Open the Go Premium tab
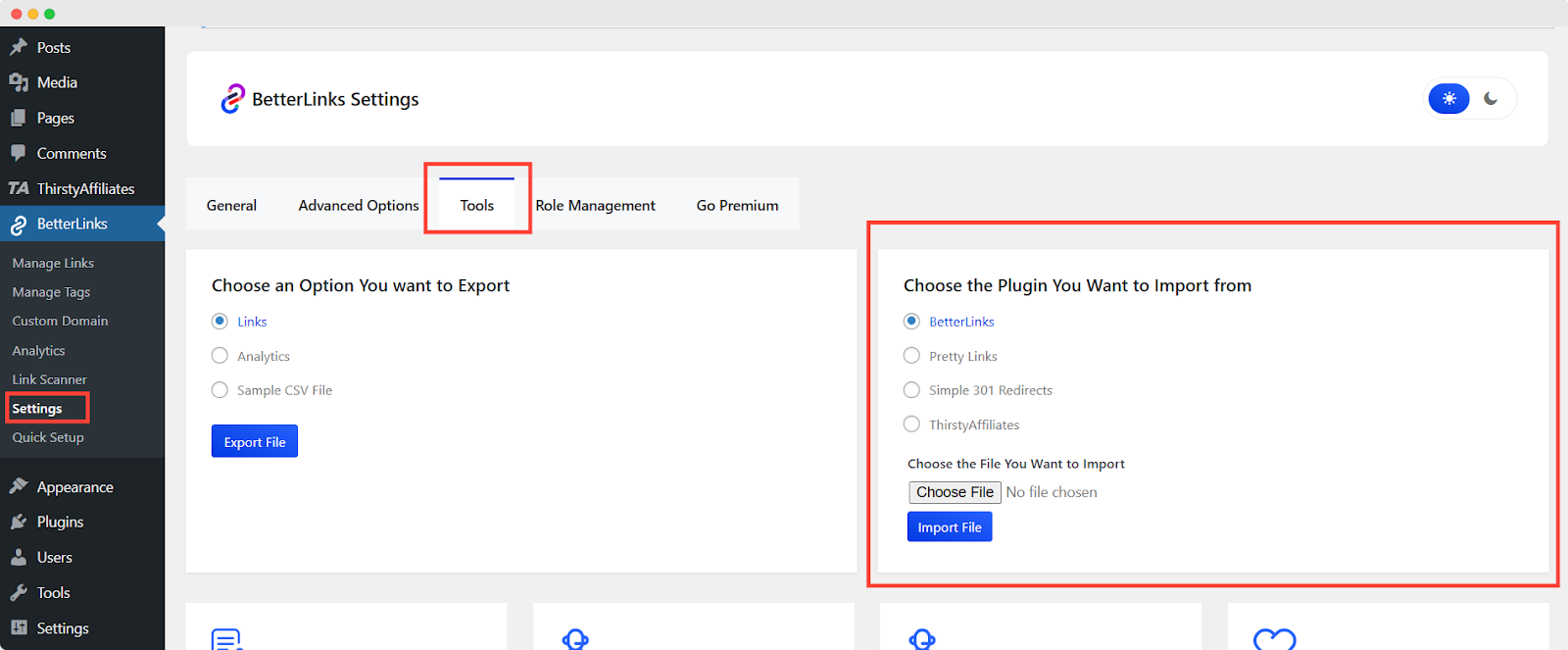 click(x=737, y=206)
